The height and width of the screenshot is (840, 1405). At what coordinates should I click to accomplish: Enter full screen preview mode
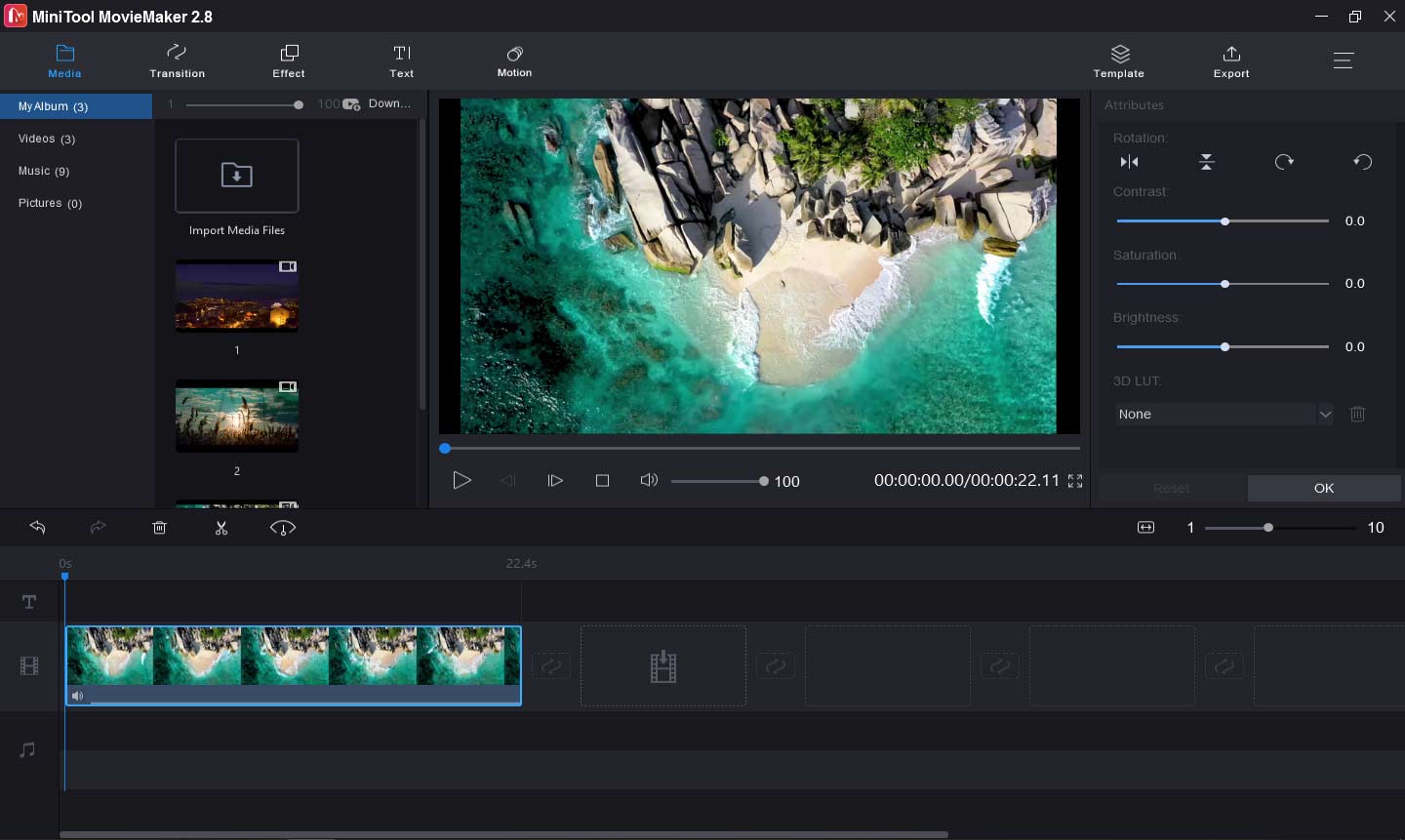[x=1074, y=480]
